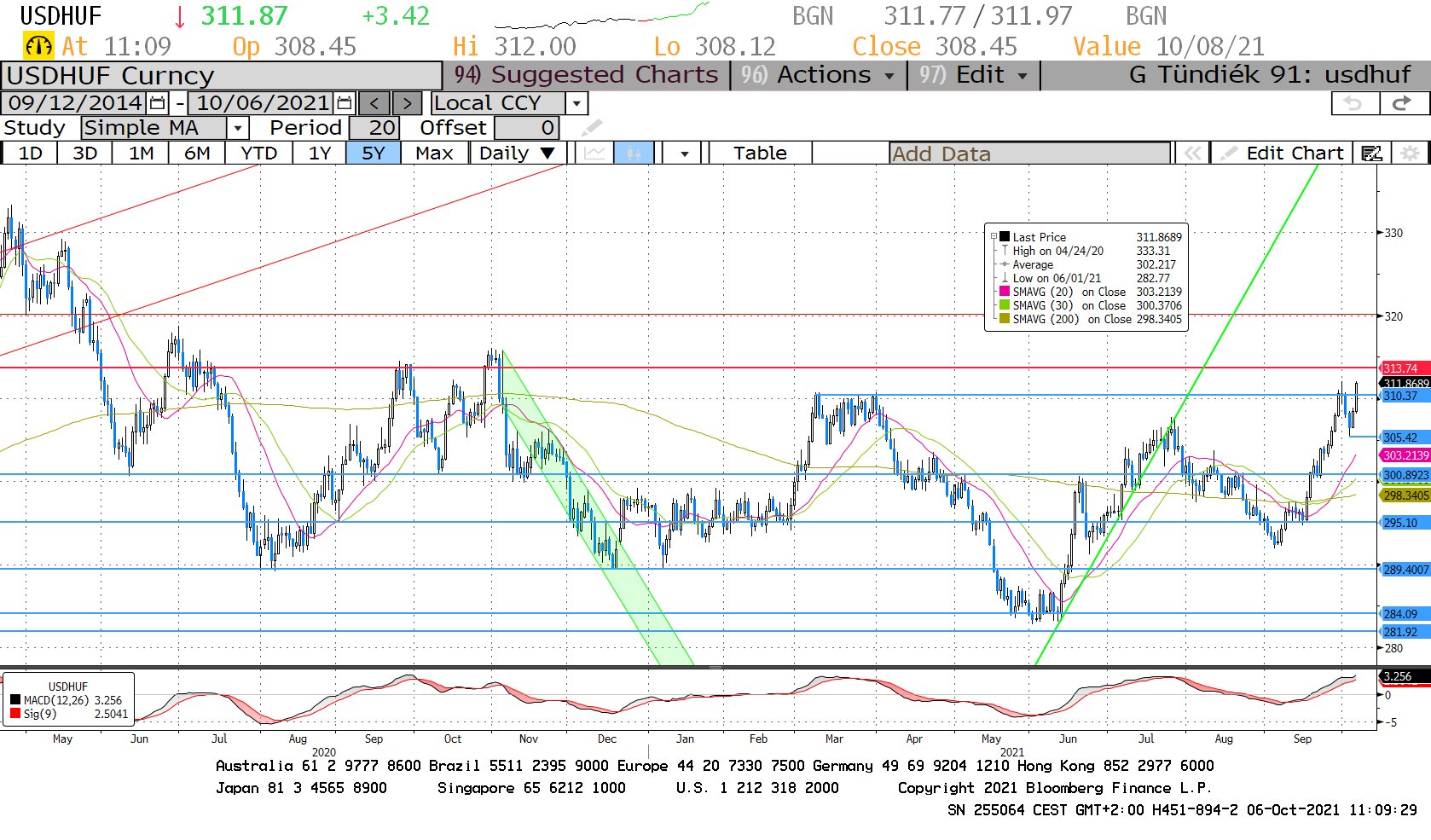Image resolution: width=1431 pixels, height=840 pixels.
Task: Click the Average legend row
Action: coord(1091,264)
